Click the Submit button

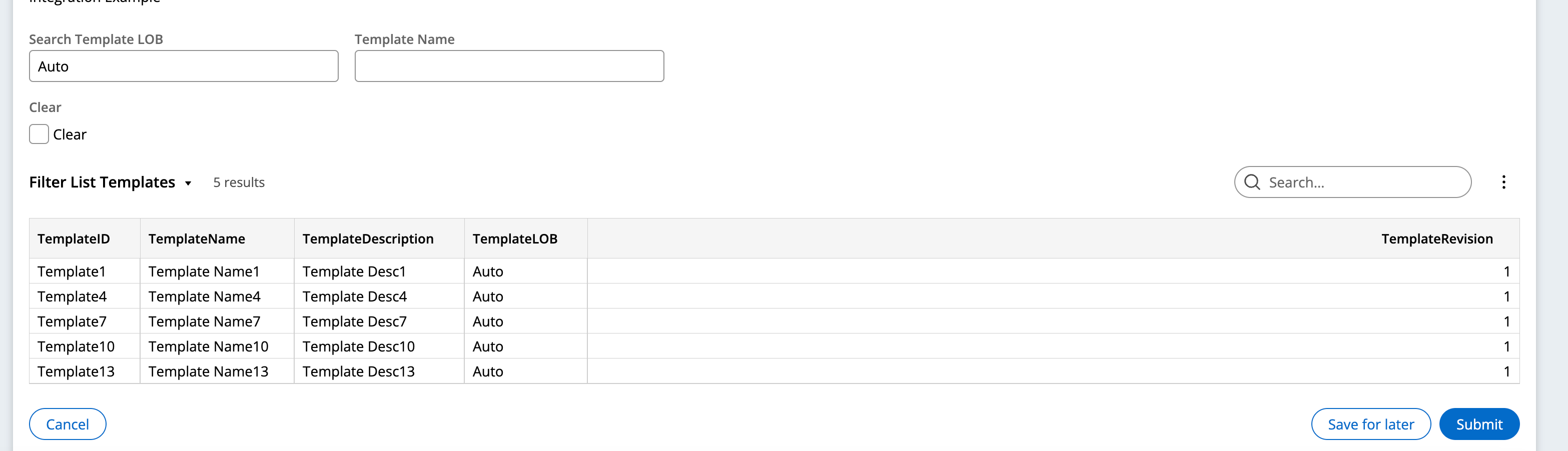pyautogui.click(x=1479, y=424)
